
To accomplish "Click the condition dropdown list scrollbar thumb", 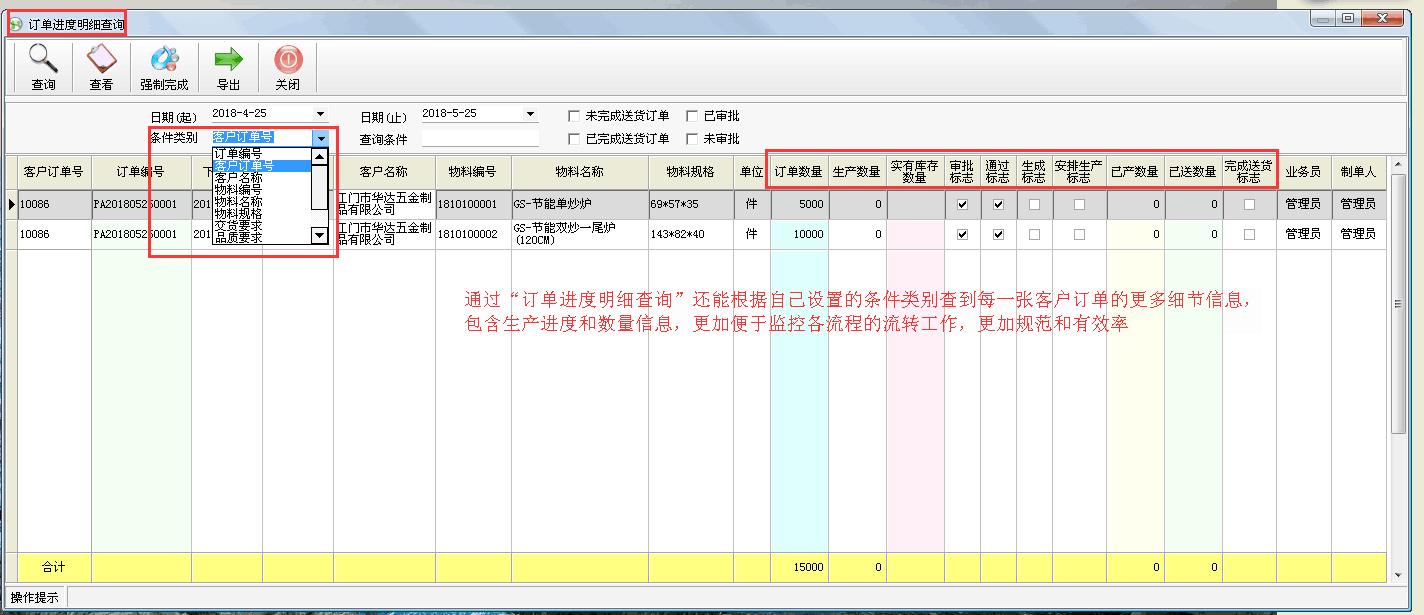I will pos(320,187).
